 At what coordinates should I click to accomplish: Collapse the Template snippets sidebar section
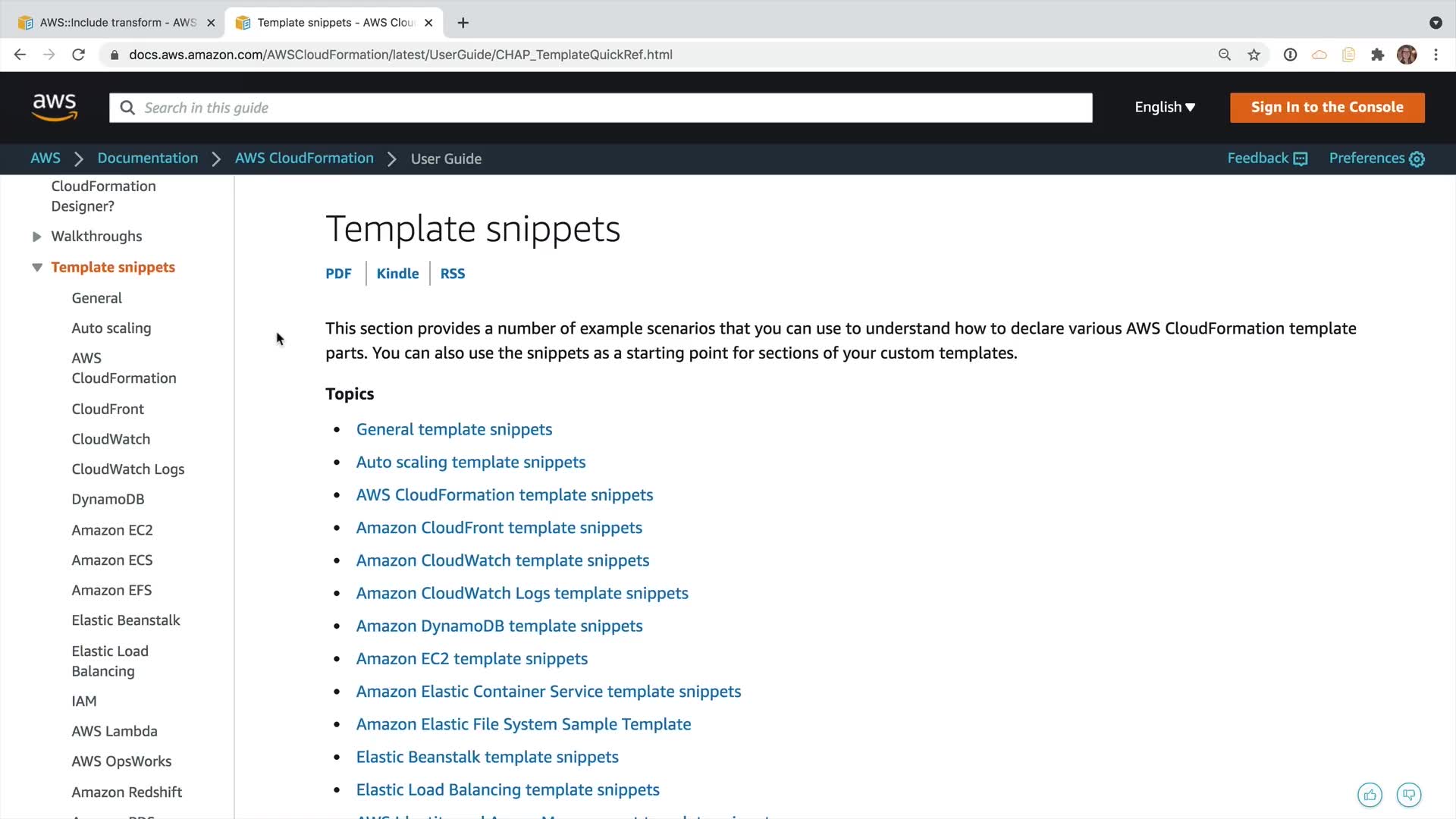(36, 268)
